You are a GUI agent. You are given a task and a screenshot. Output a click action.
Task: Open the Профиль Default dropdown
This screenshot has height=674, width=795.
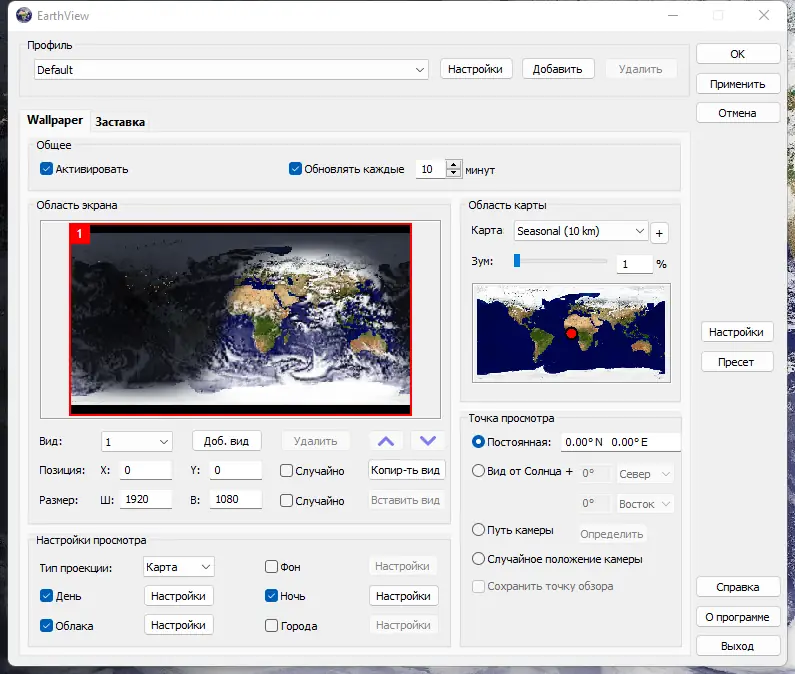(x=231, y=70)
